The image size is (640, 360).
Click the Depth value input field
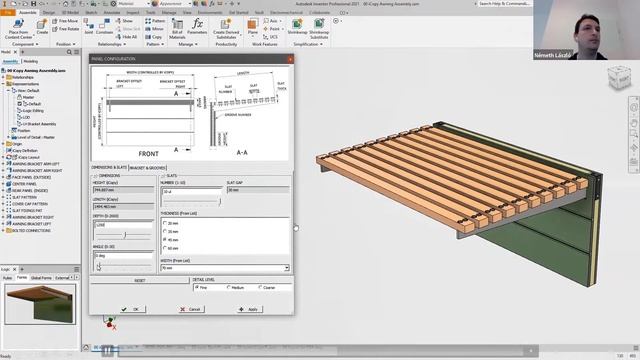[123, 225]
